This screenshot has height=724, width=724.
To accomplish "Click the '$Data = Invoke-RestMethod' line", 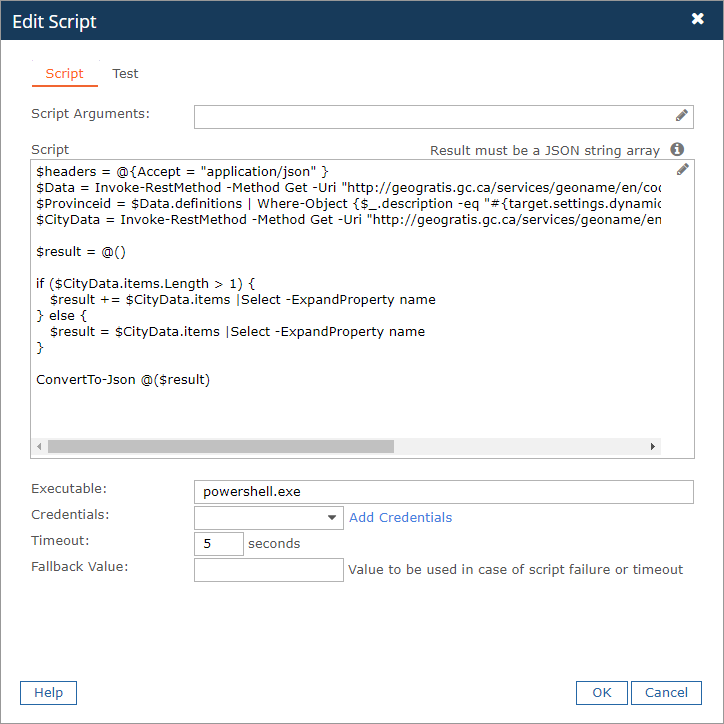I will [x=348, y=187].
